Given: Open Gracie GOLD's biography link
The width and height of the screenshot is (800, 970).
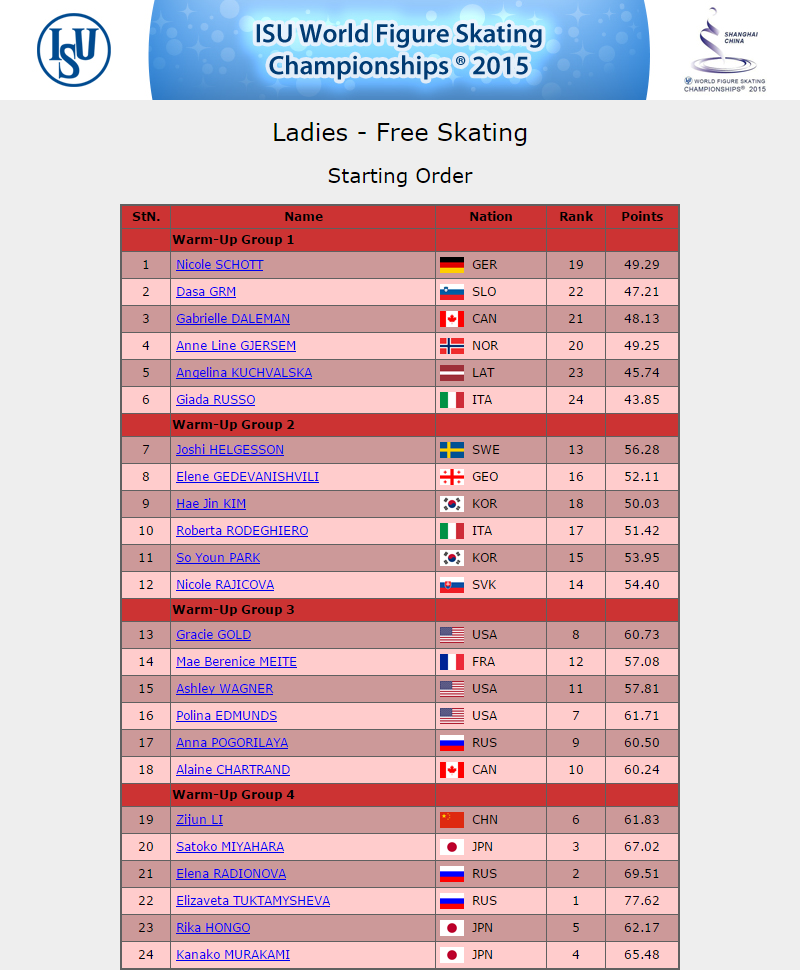Looking at the screenshot, I should click(x=213, y=635).
